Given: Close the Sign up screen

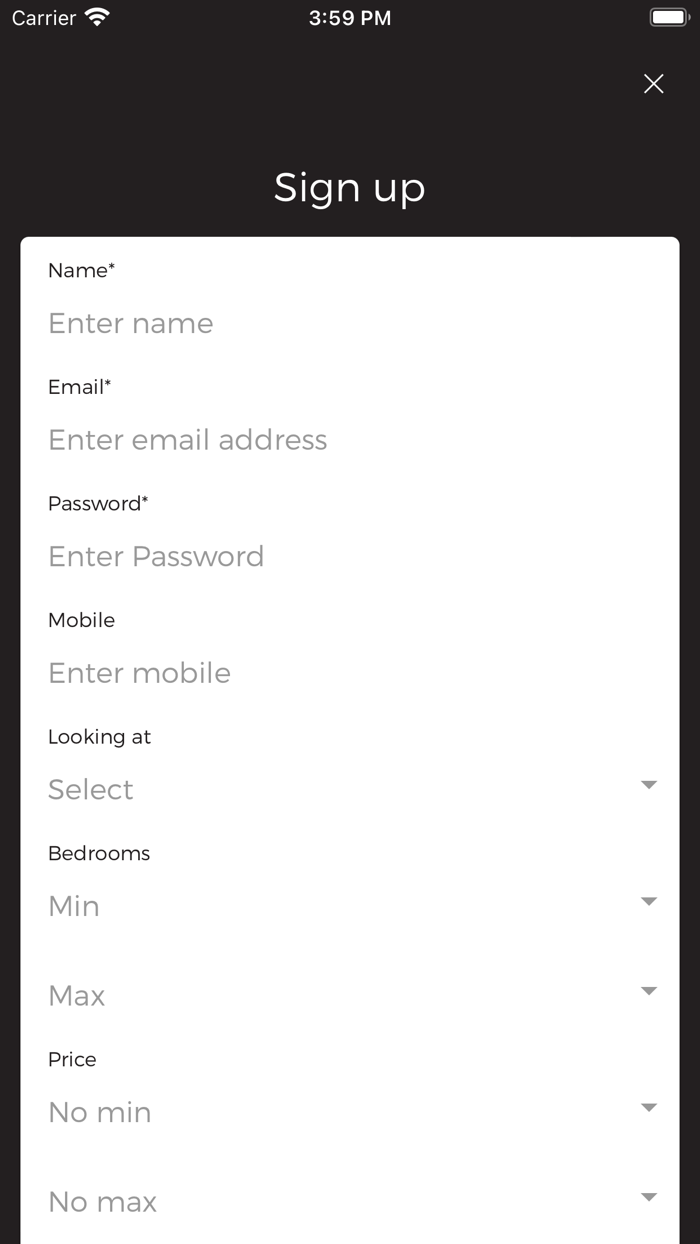Looking at the screenshot, I should point(653,84).
